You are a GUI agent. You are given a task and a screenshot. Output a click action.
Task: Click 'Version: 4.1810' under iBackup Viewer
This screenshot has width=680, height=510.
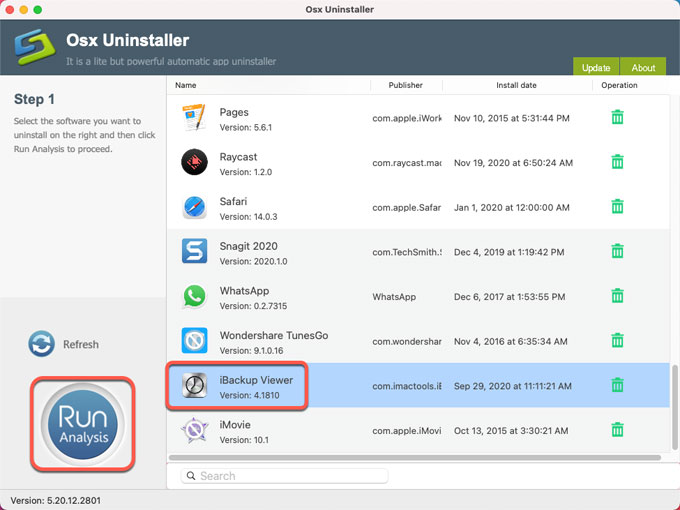pyautogui.click(x=249, y=396)
